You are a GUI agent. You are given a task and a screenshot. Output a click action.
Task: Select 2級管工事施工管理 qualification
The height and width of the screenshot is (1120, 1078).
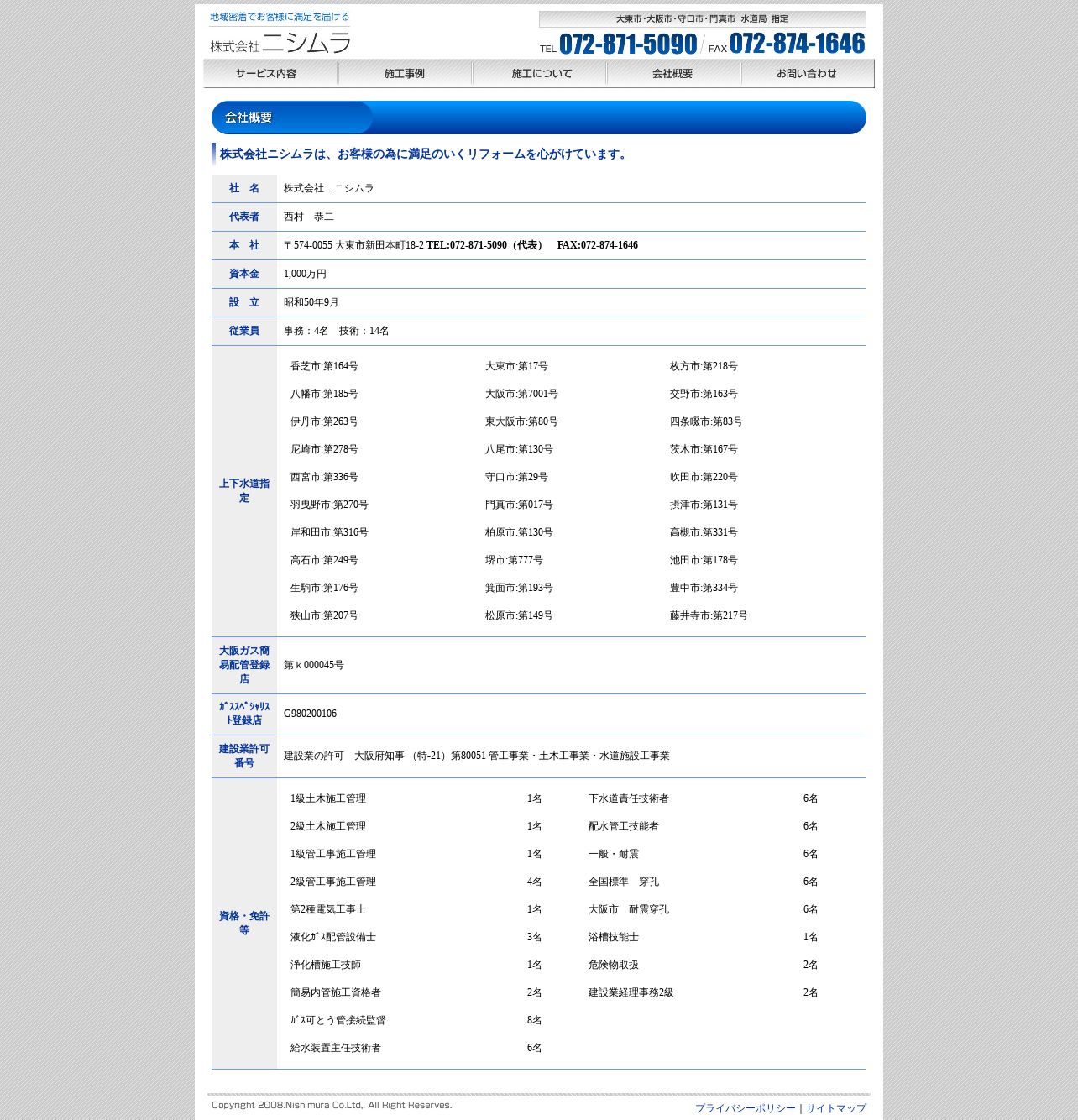coord(333,882)
